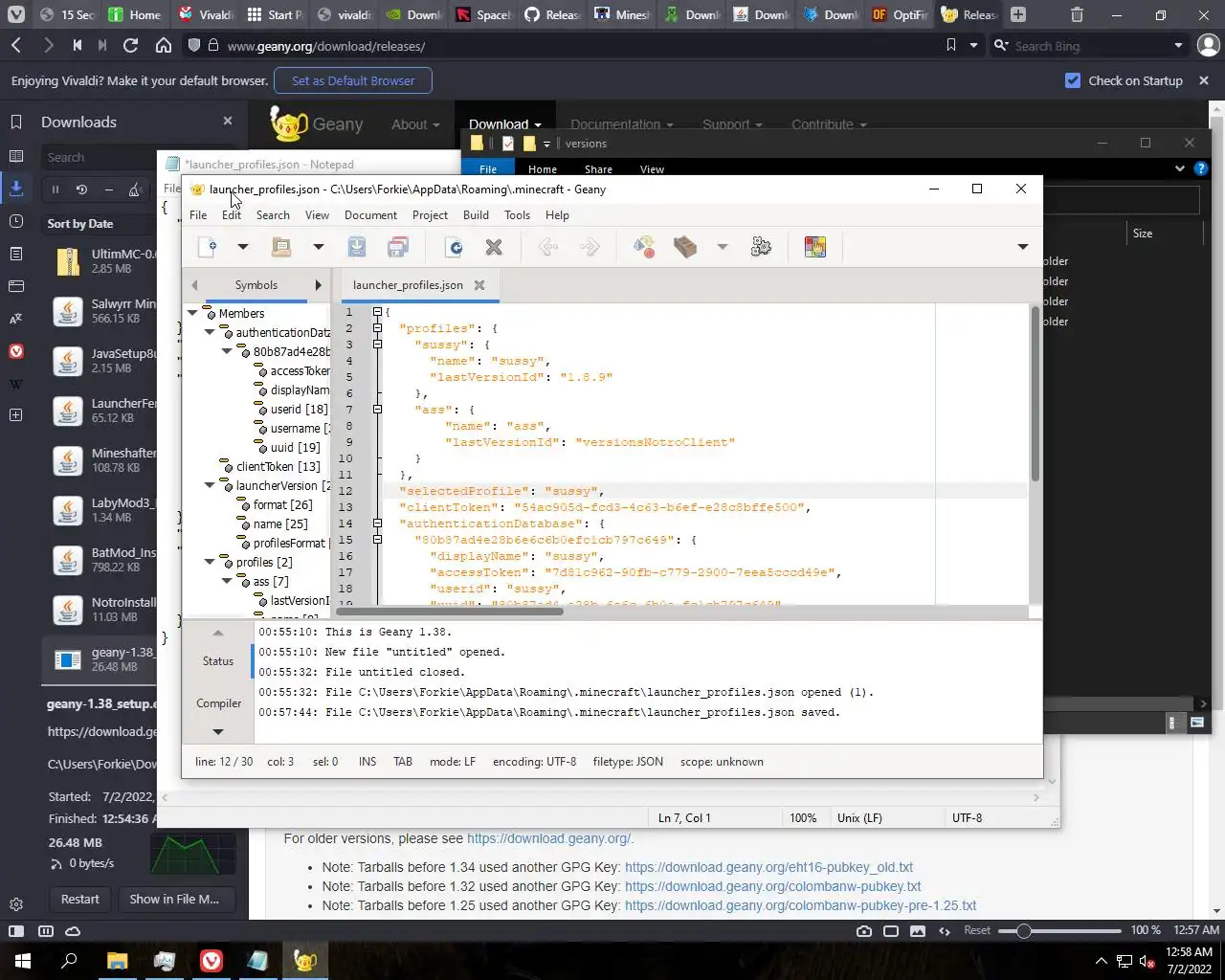Open the download.geany.org older versions link
The height and width of the screenshot is (980, 1225).
[x=548, y=838]
